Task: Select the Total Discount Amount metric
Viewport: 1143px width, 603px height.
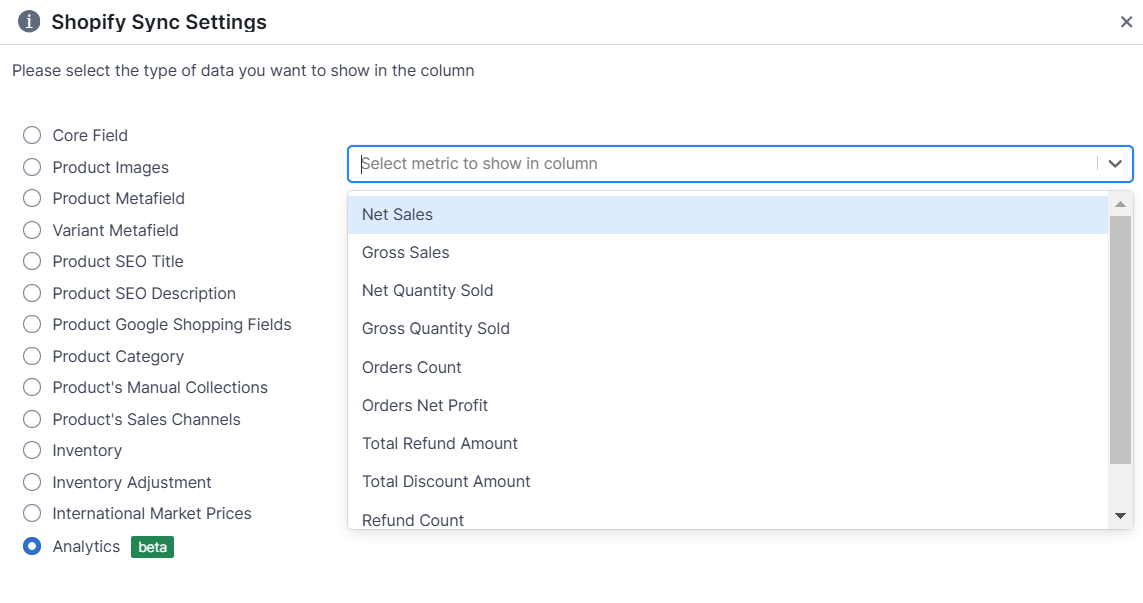Action: coord(446,481)
